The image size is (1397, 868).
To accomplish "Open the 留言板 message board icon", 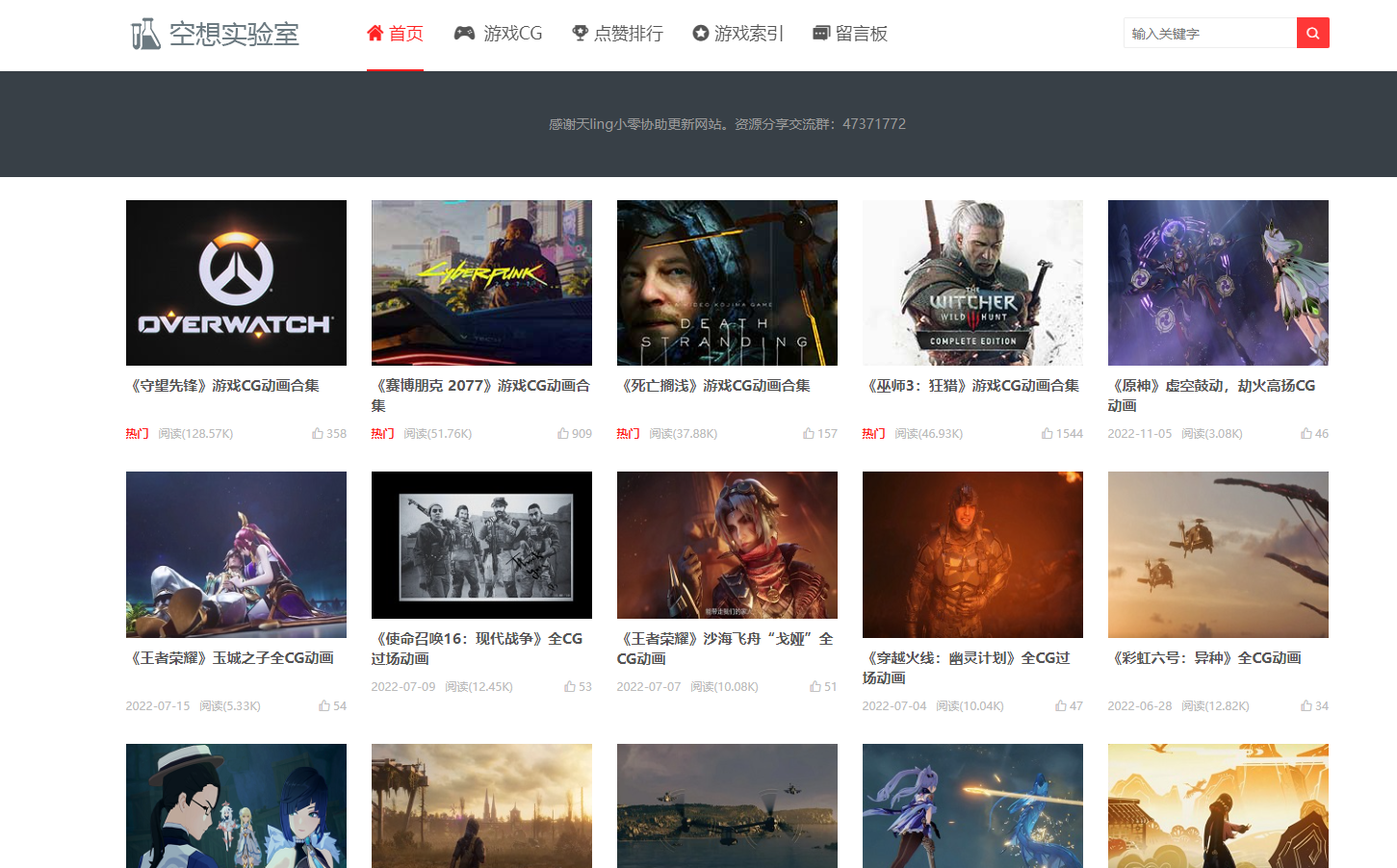I will (x=821, y=33).
